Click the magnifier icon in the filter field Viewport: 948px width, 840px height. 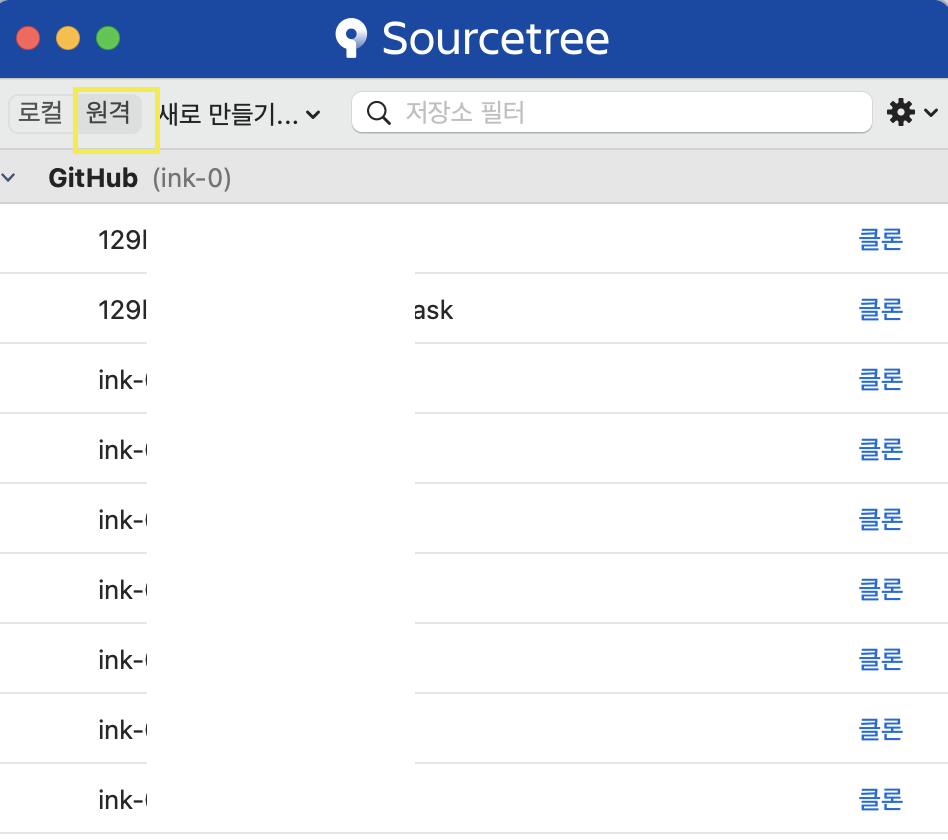[x=378, y=112]
